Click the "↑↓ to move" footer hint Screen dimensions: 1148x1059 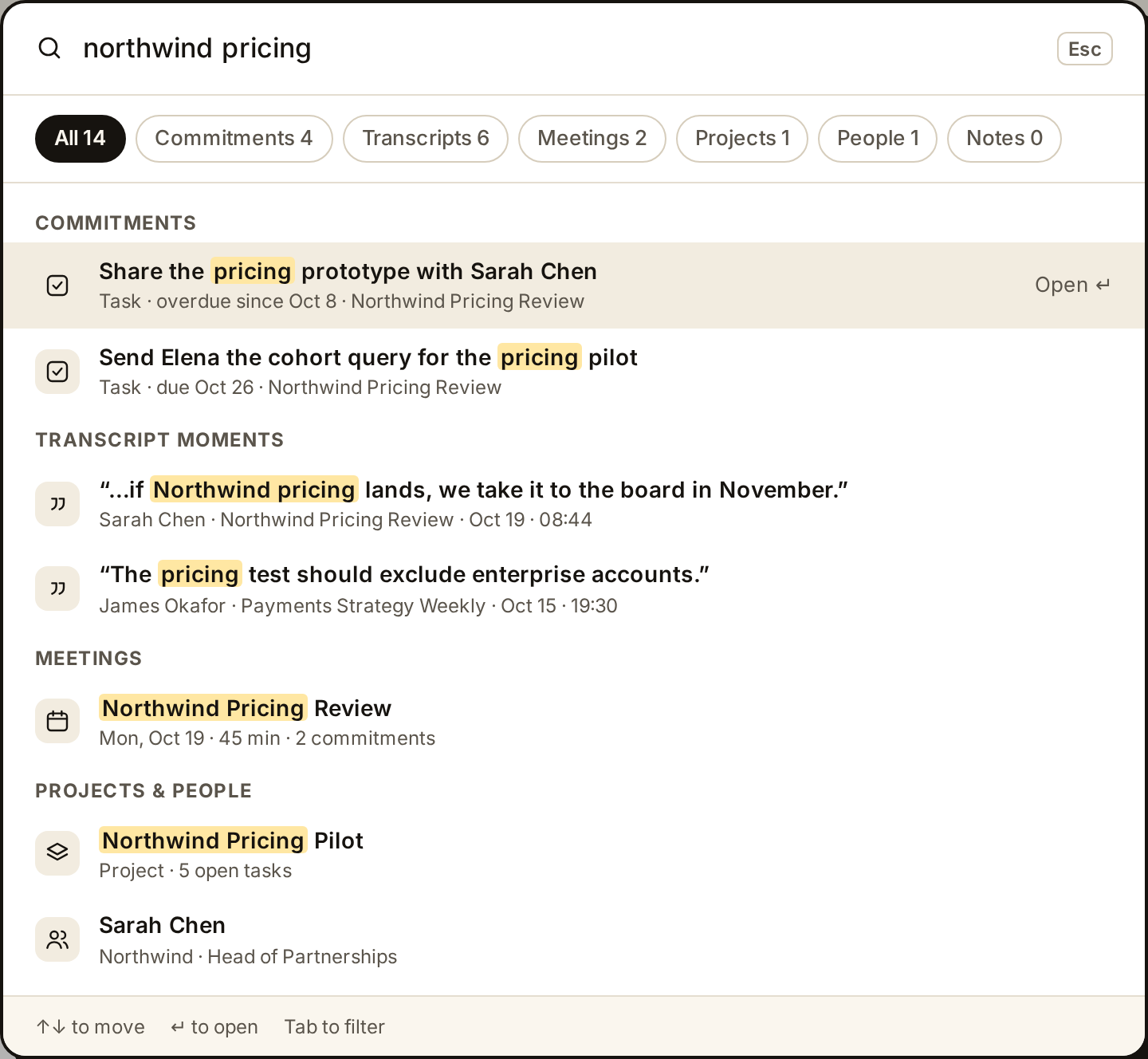point(91,1027)
